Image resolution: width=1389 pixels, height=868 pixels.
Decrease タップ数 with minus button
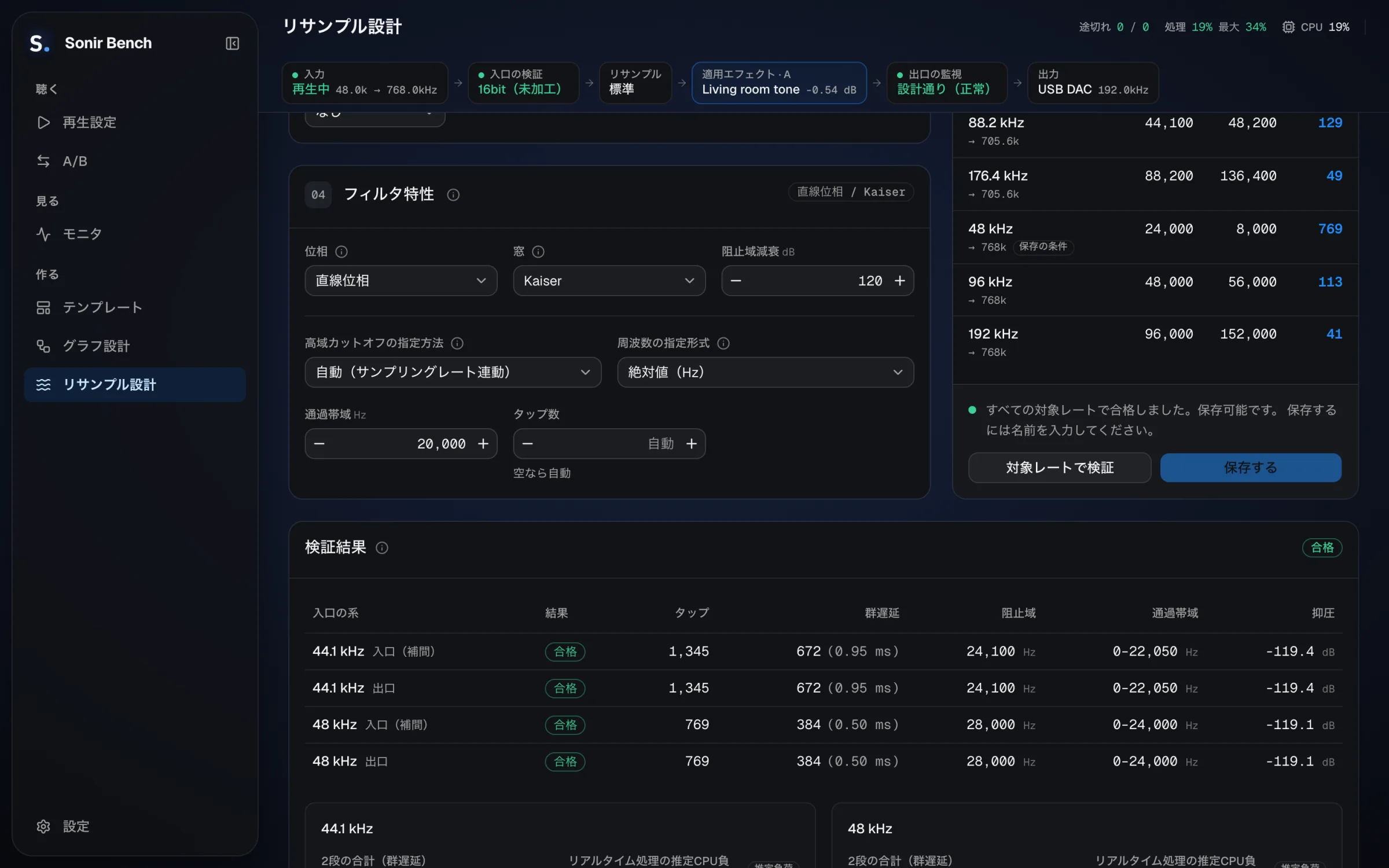[x=528, y=444]
